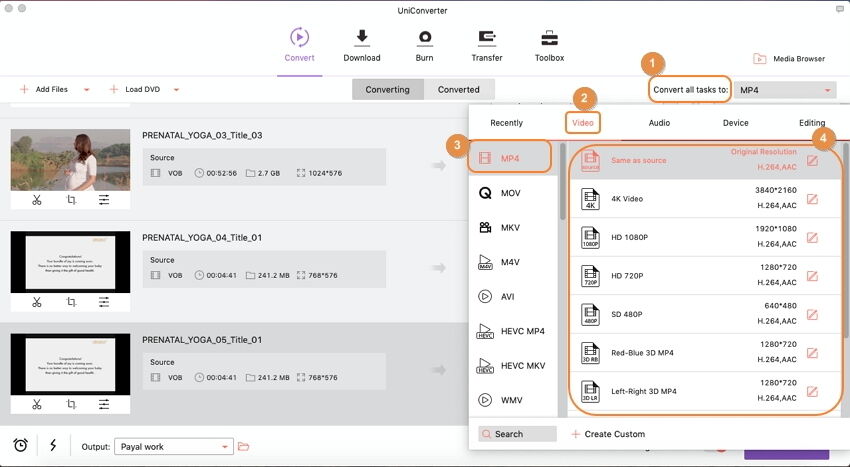Image resolution: width=850 pixels, height=467 pixels.
Task: Select the Same as source preset
Action: coord(705,161)
